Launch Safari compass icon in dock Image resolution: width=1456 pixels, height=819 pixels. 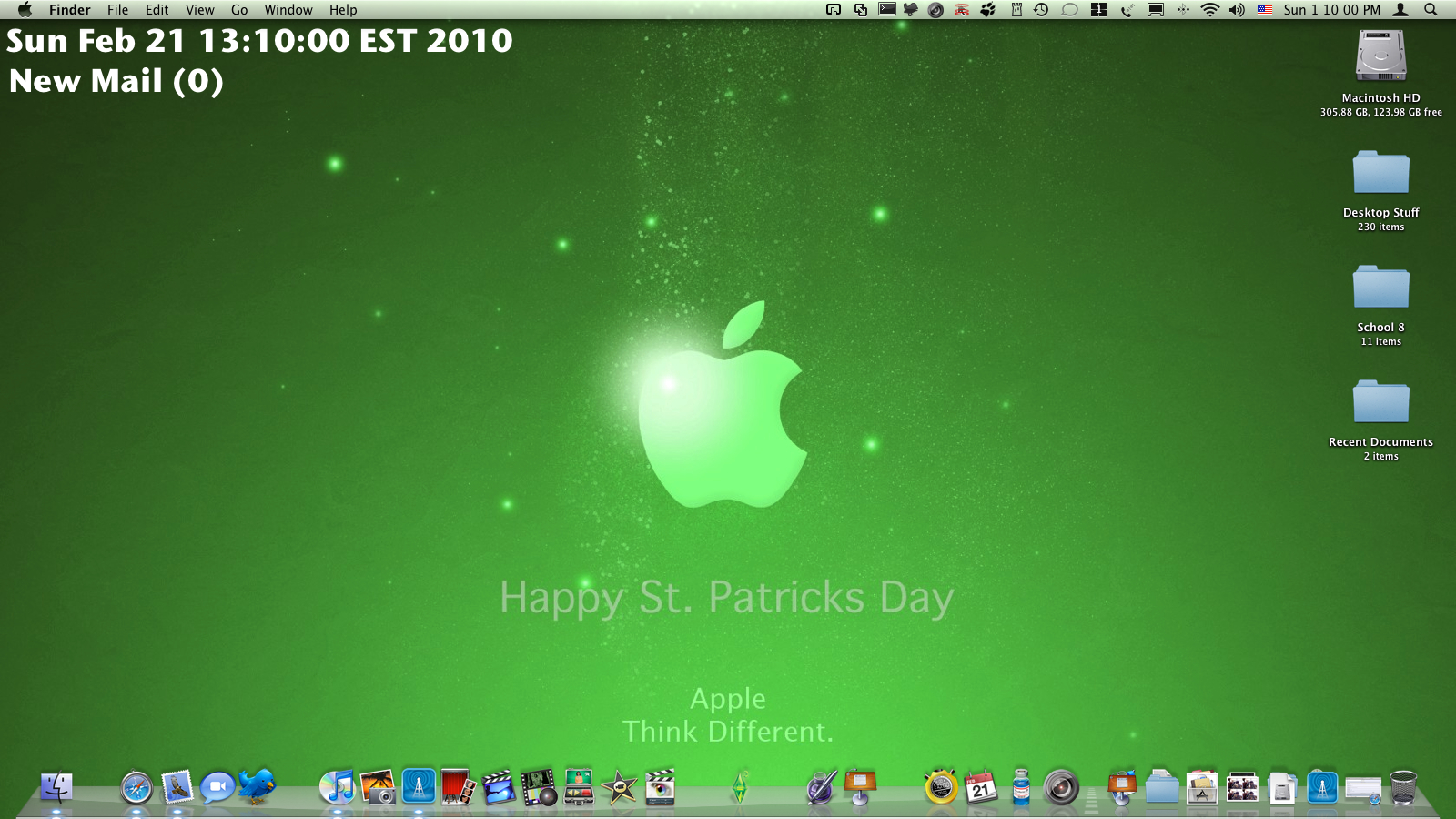(x=136, y=787)
